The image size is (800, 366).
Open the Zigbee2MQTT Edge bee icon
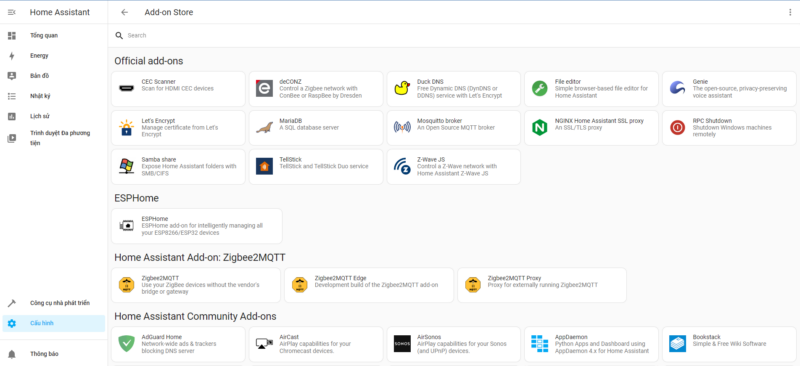coord(299,284)
